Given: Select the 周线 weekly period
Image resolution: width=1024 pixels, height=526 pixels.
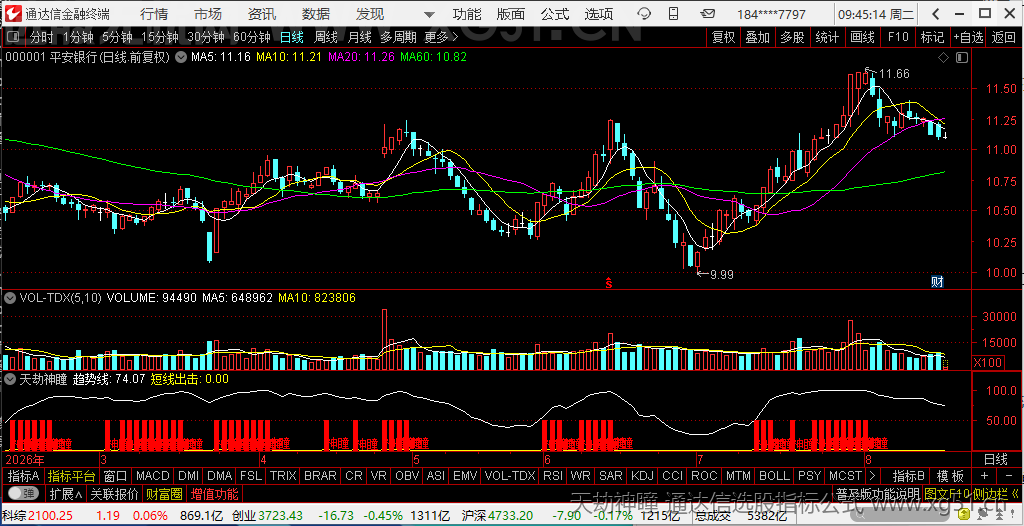Looking at the screenshot, I should [326, 37].
